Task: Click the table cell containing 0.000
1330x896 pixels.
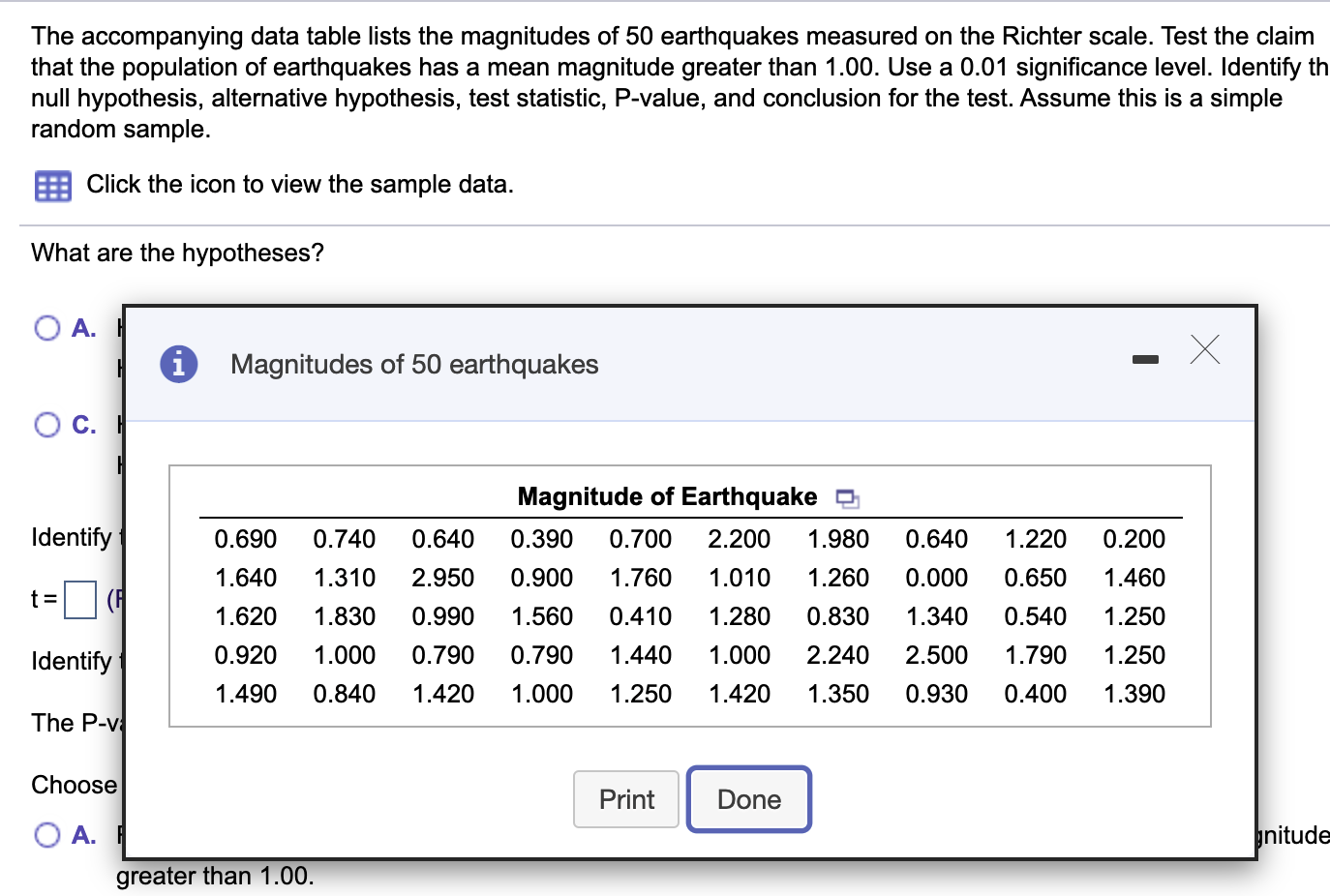Action: (x=937, y=578)
